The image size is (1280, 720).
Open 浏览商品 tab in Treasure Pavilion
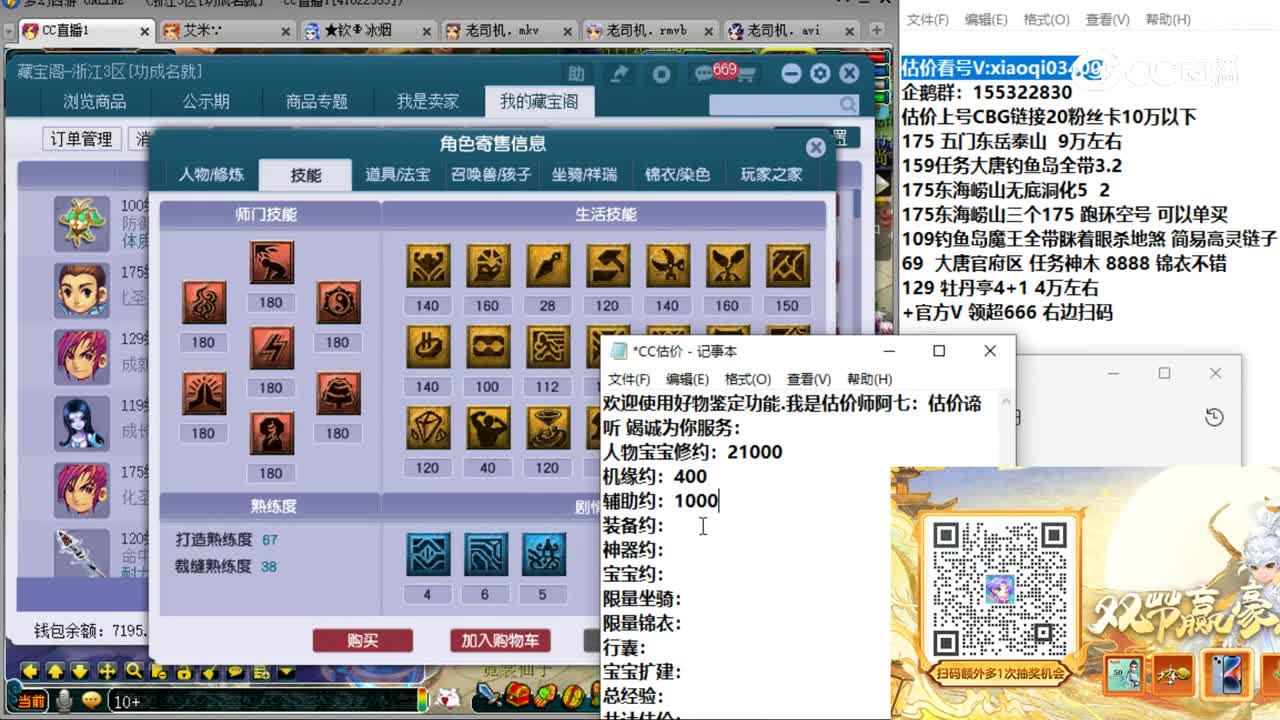[95, 101]
